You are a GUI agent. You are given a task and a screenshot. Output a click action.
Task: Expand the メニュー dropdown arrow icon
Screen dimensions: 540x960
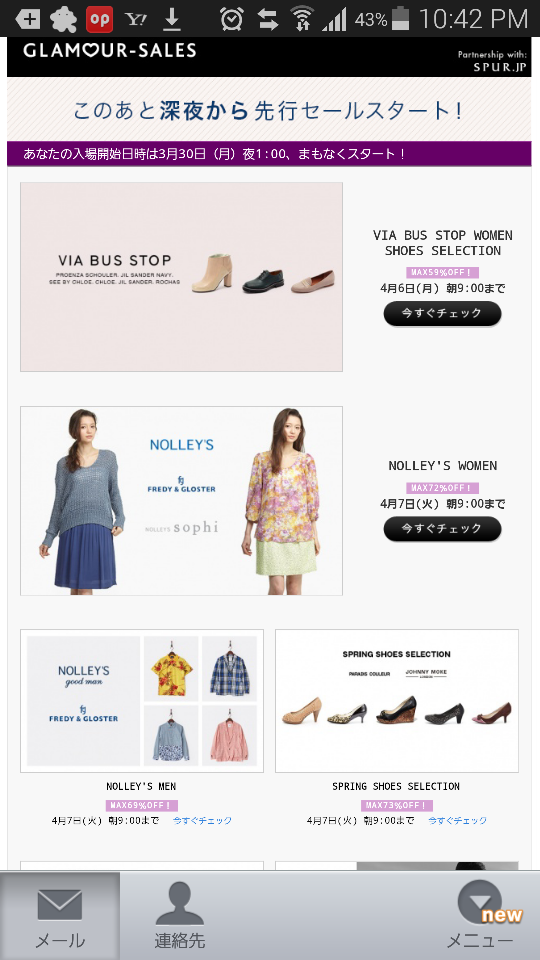click(479, 902)
